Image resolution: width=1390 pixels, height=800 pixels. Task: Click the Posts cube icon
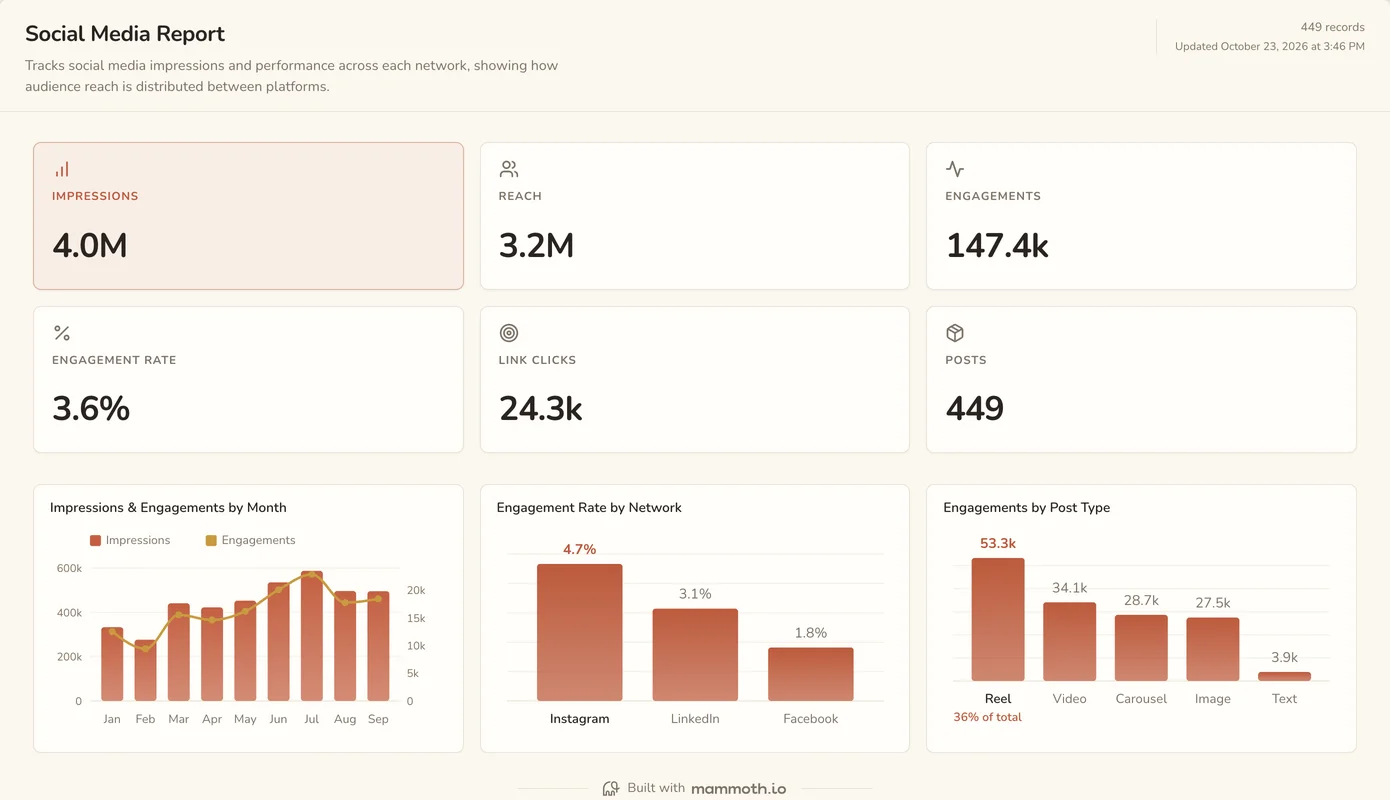[x=955, y=333]
